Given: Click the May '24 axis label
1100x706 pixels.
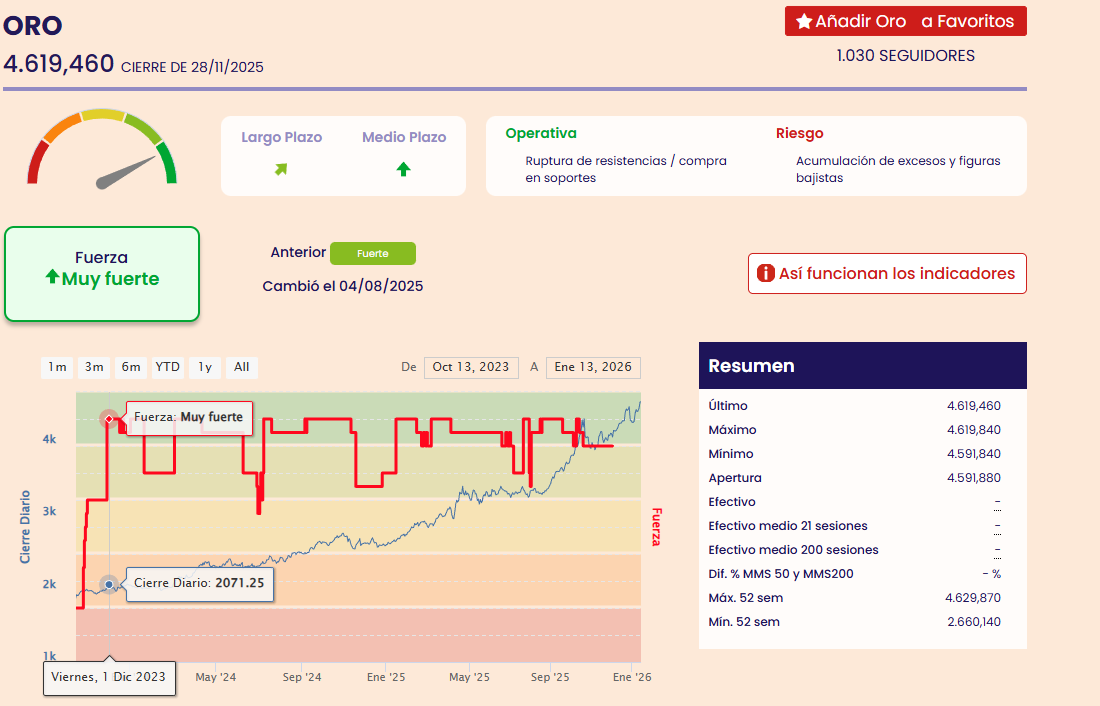Looking at the screenshot, I should [215, 677].
